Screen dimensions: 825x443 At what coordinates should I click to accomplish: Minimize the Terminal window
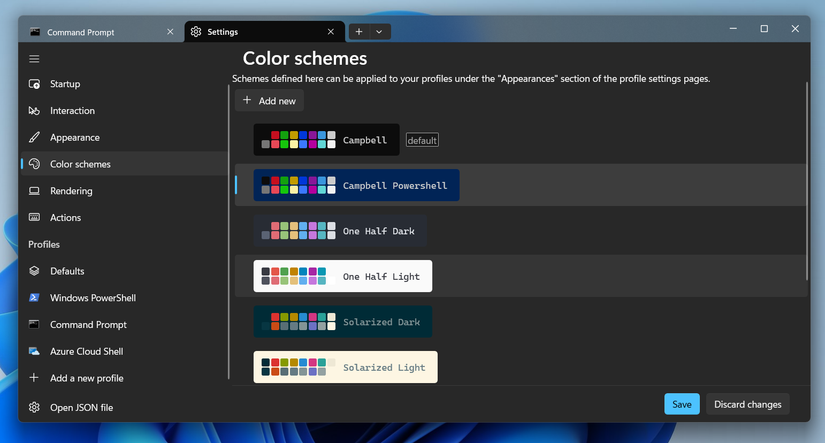[x=733, y=28]
